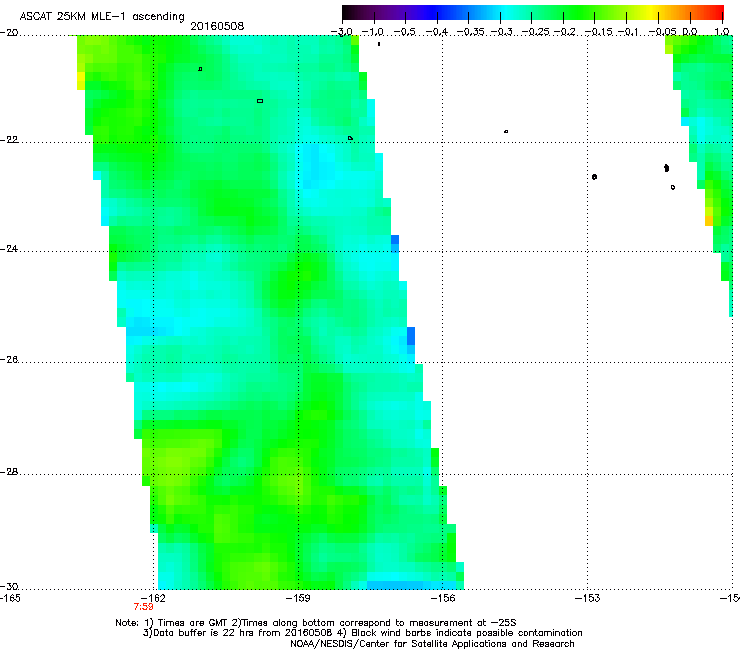Click the -1.0 color scale label

pyautogui.click(x=373, y=32)
